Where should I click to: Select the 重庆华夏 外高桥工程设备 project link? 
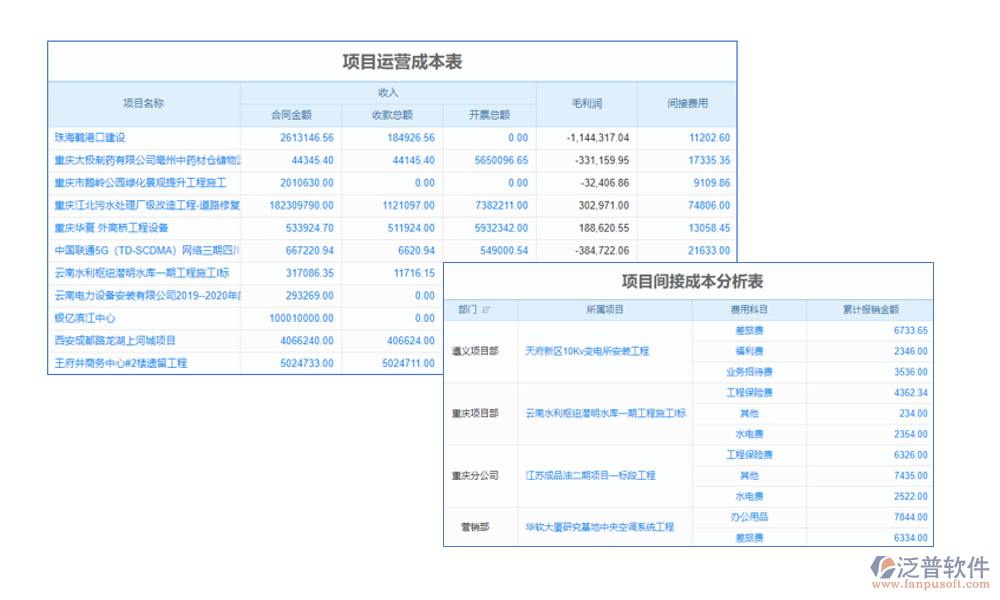coord(111,228)
